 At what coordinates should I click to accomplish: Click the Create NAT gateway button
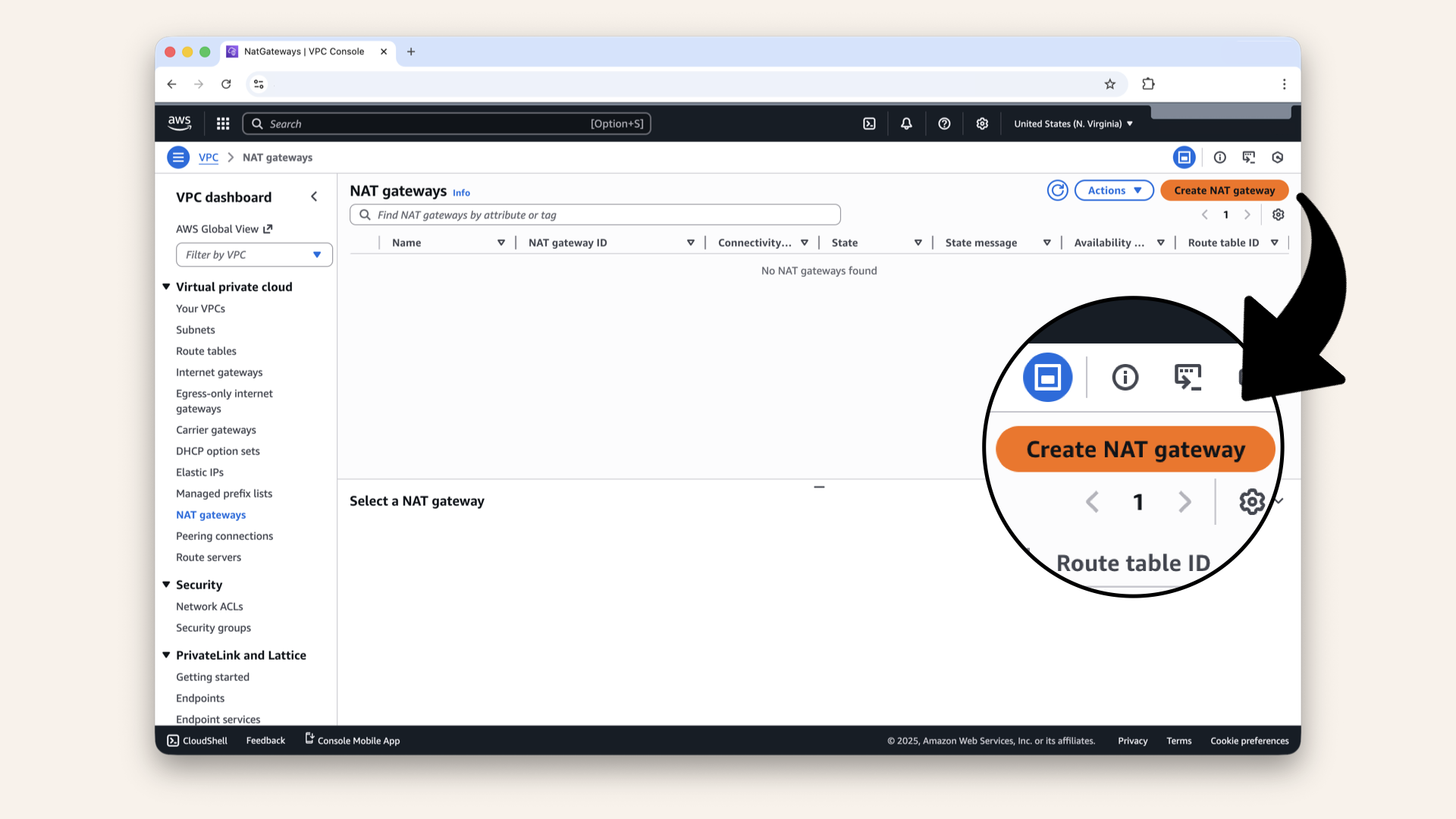point(1224,190)
